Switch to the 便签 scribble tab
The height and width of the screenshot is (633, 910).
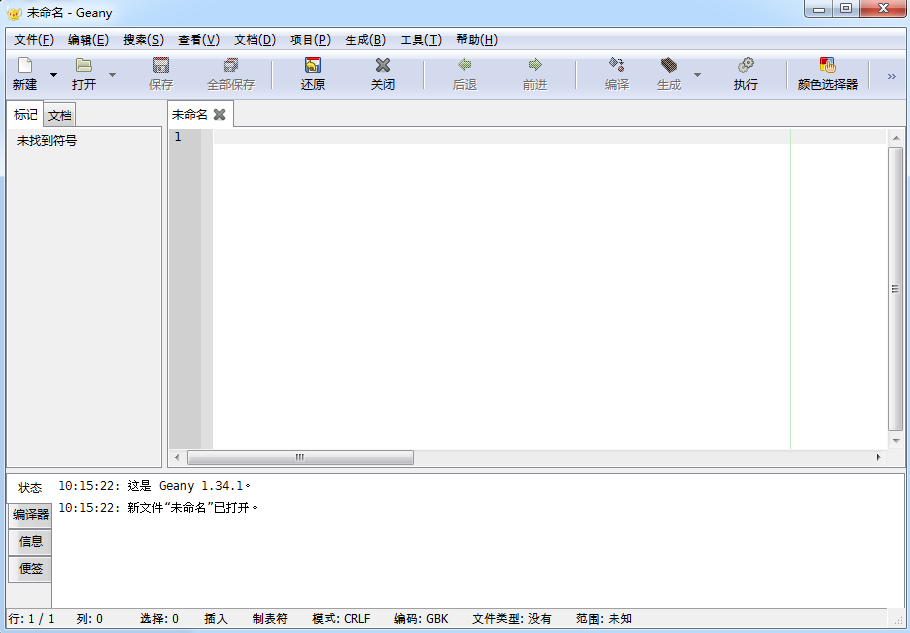click(x=31, y=569)
